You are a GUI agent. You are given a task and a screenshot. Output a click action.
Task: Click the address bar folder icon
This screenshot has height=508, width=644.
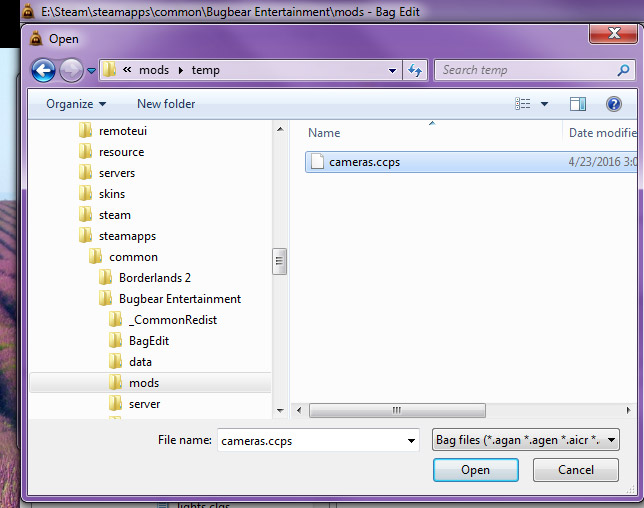[x=109, y=70]
